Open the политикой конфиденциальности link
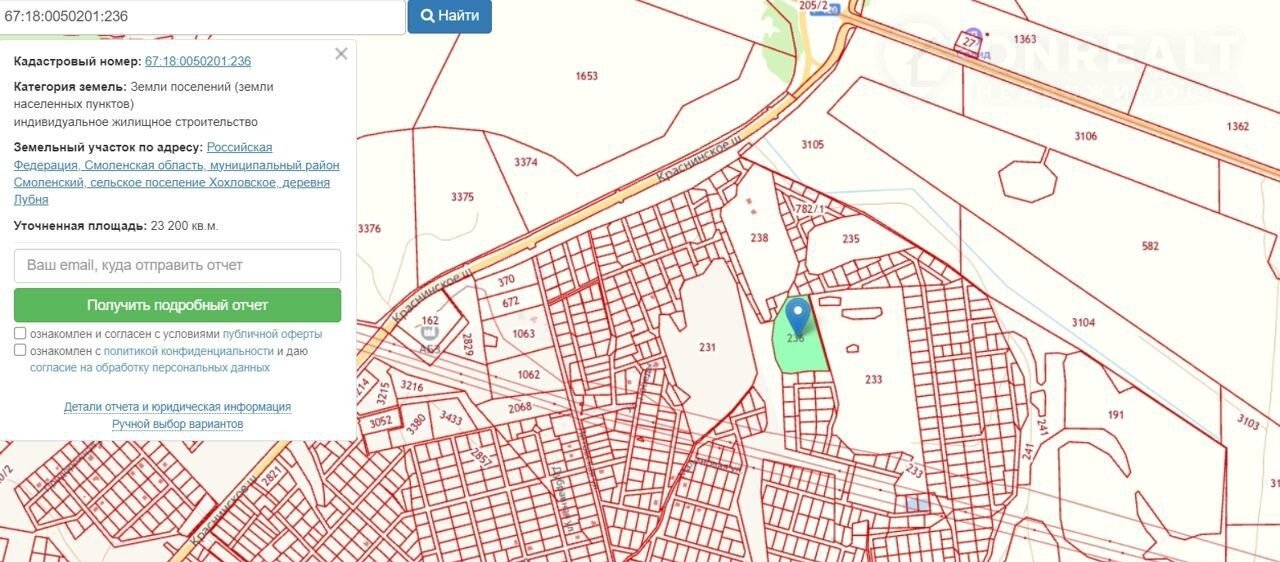Screen dimensions: 1280x562 pyautogui.click(x=189, y=351)
